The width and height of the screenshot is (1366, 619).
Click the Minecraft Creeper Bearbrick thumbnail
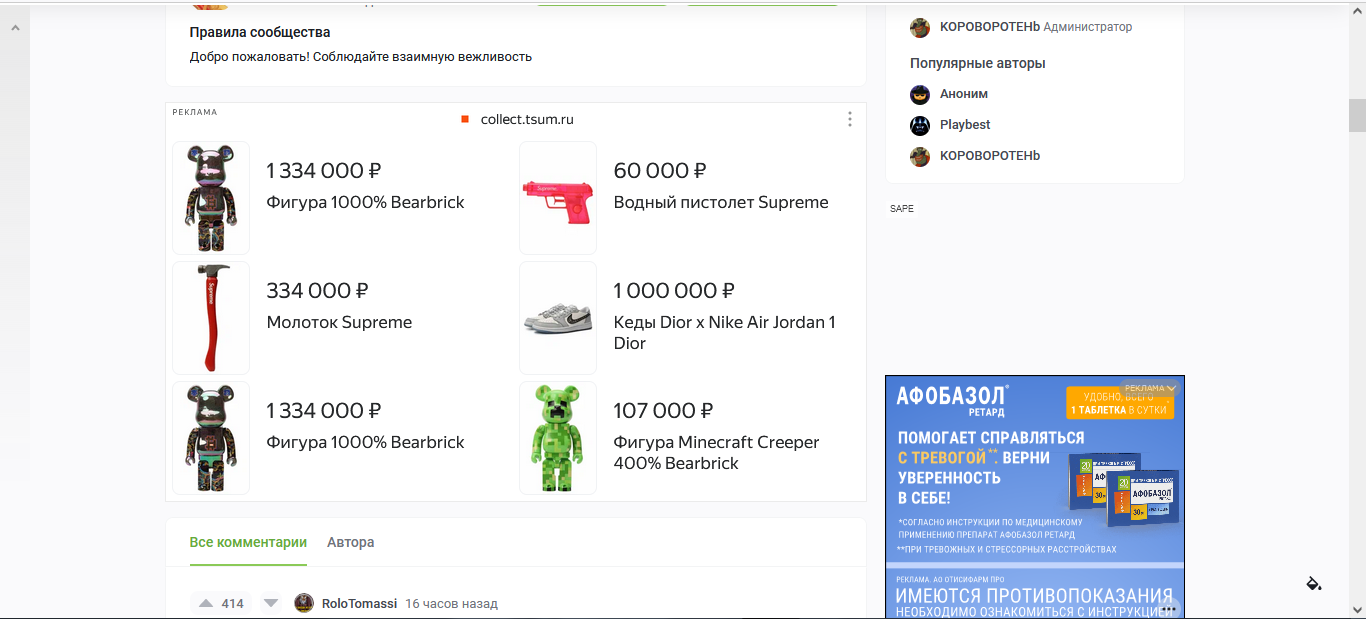click(558, 438)
